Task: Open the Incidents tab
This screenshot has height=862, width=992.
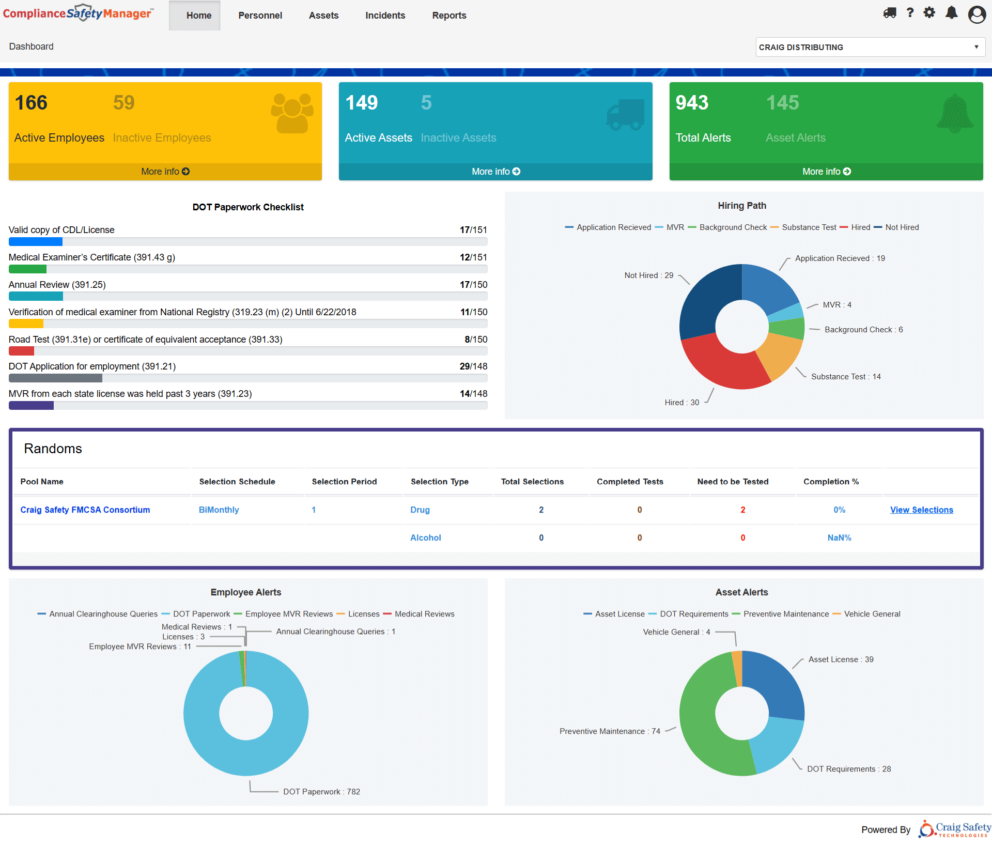Action: (x=385, y=15)
